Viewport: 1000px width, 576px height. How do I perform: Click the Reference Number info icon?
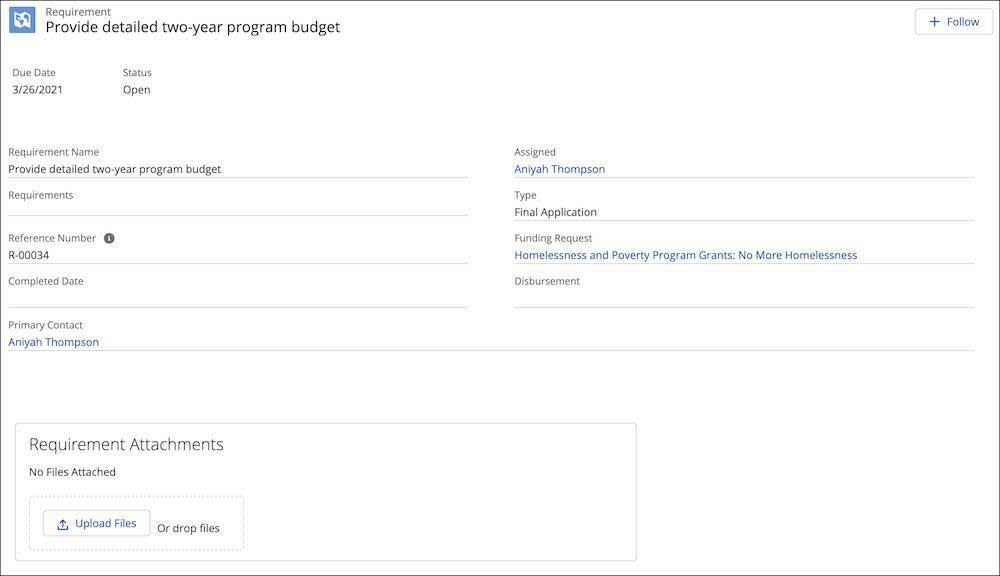[109, 238]
